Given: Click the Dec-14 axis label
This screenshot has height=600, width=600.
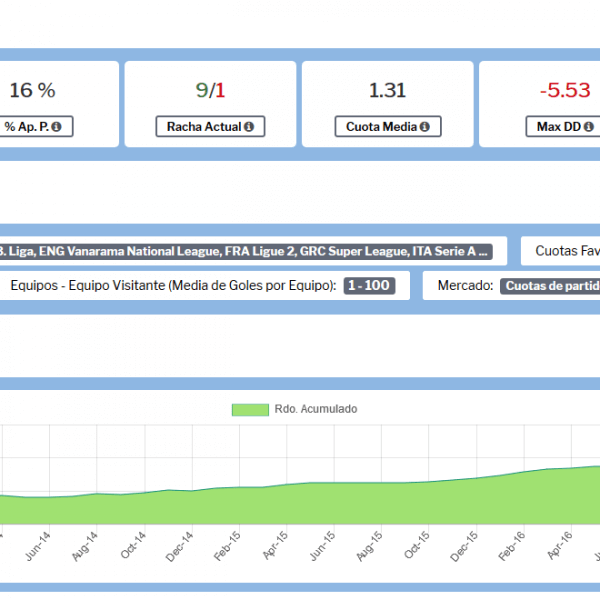Looking at the screenshot, I should pyautogui.click(x=179, y=547).
